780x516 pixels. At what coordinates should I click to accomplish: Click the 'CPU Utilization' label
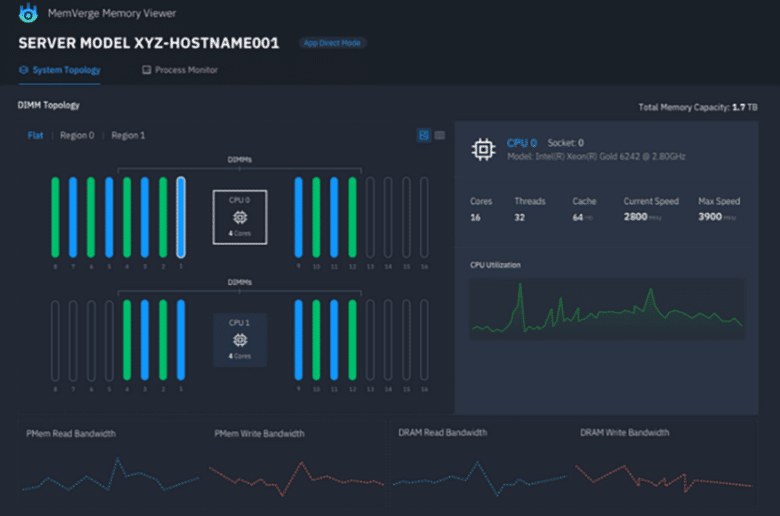click(x=495, y=265)
